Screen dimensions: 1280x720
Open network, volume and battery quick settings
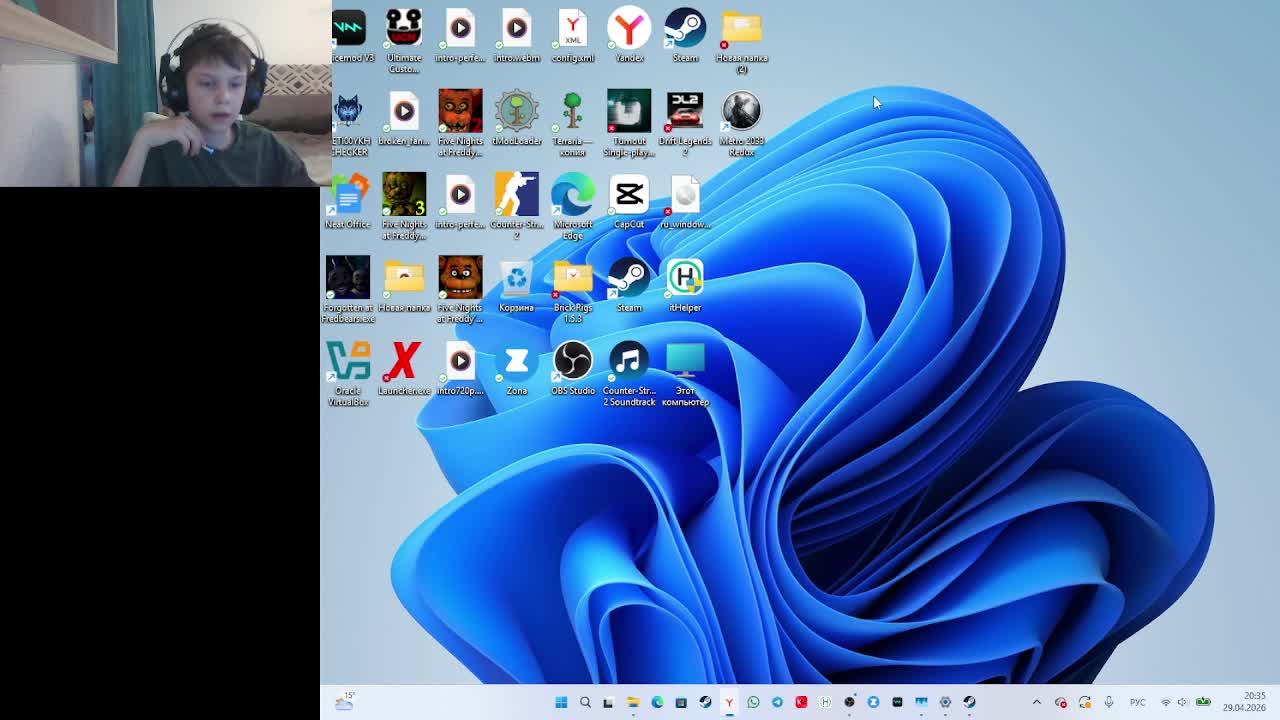[x=1184, y=702]
